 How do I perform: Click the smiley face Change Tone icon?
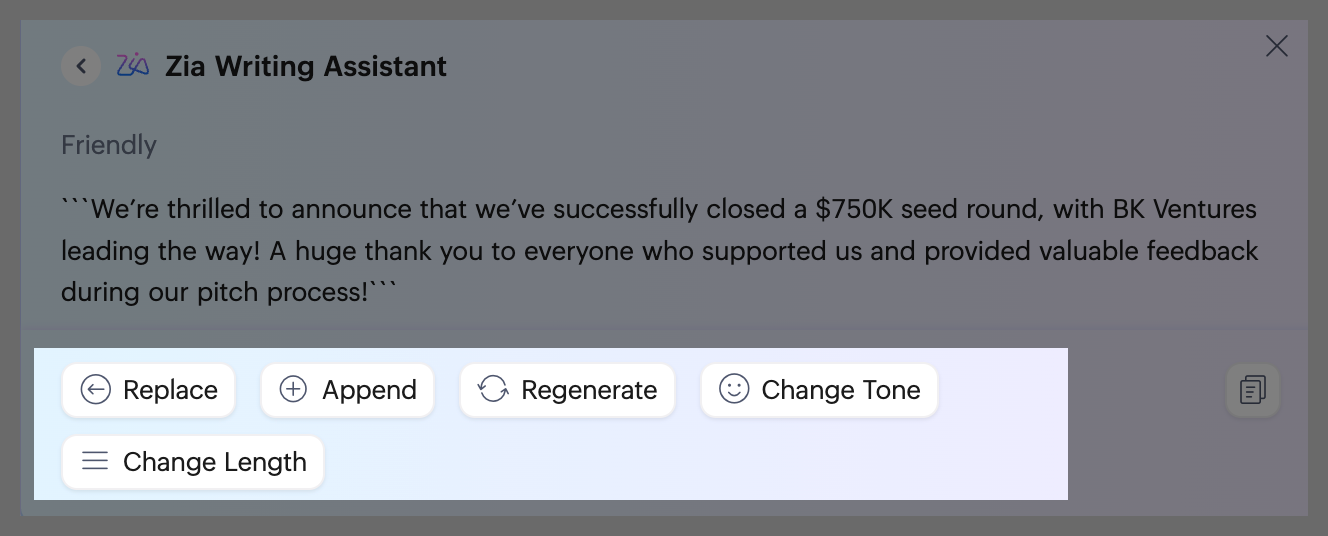pos(734,390)
